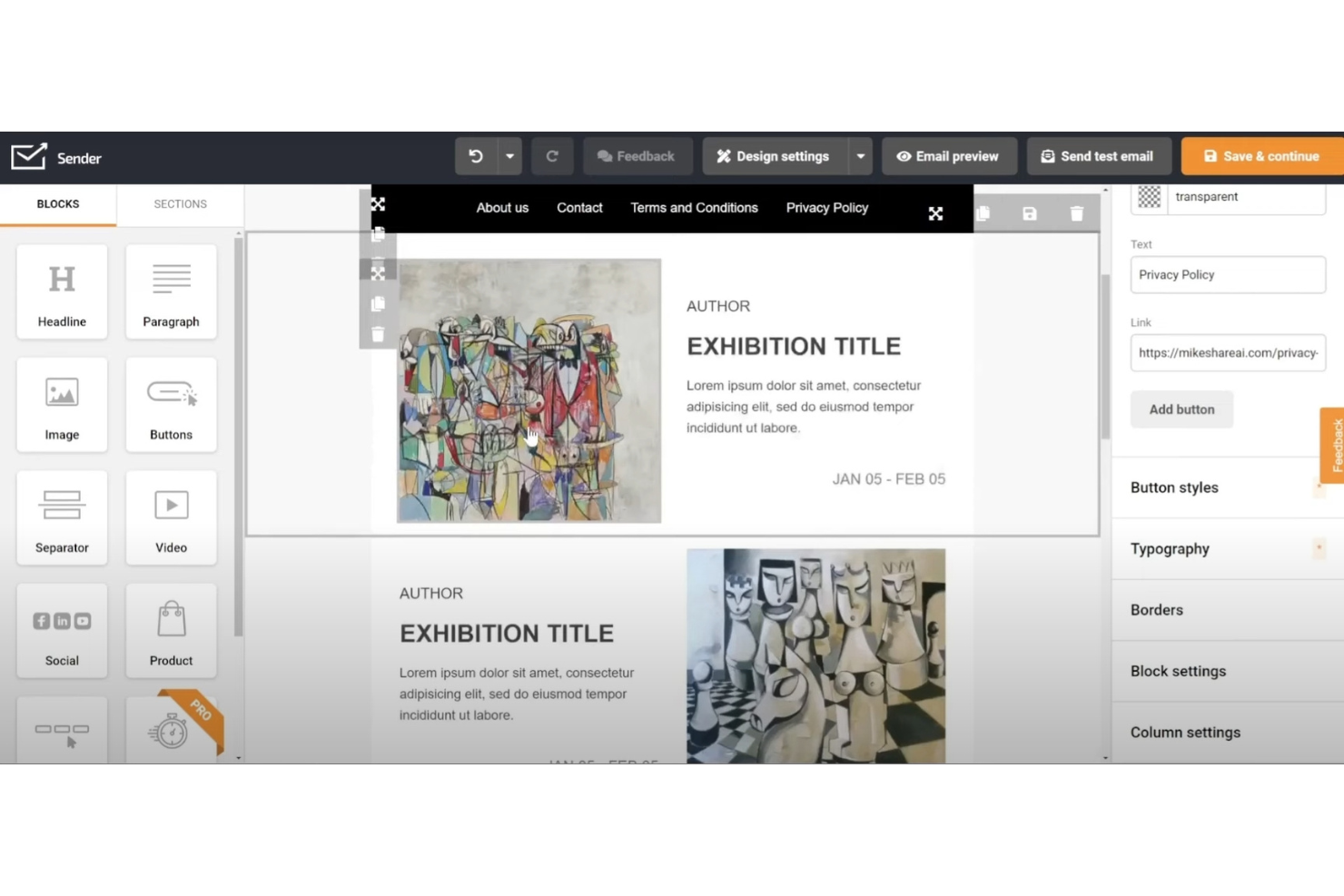Expand the Design settings dropdown arrow
The width and height of the screenshot is (1344, 896).
[860, 156]
